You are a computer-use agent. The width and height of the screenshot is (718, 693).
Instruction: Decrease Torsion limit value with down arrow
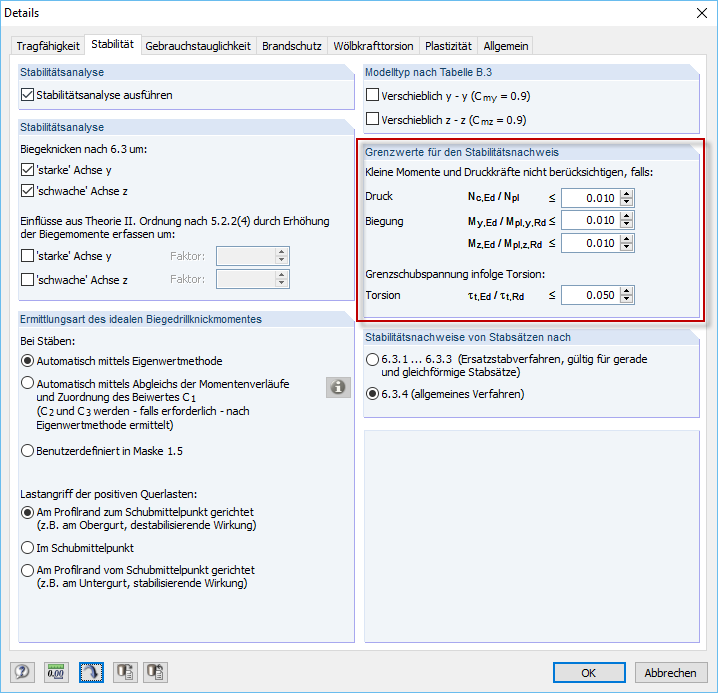coord(626,299)
